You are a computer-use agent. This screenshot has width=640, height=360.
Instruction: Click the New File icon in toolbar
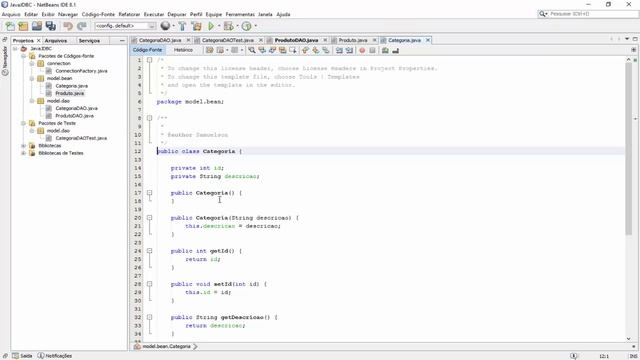coord(10,26)
